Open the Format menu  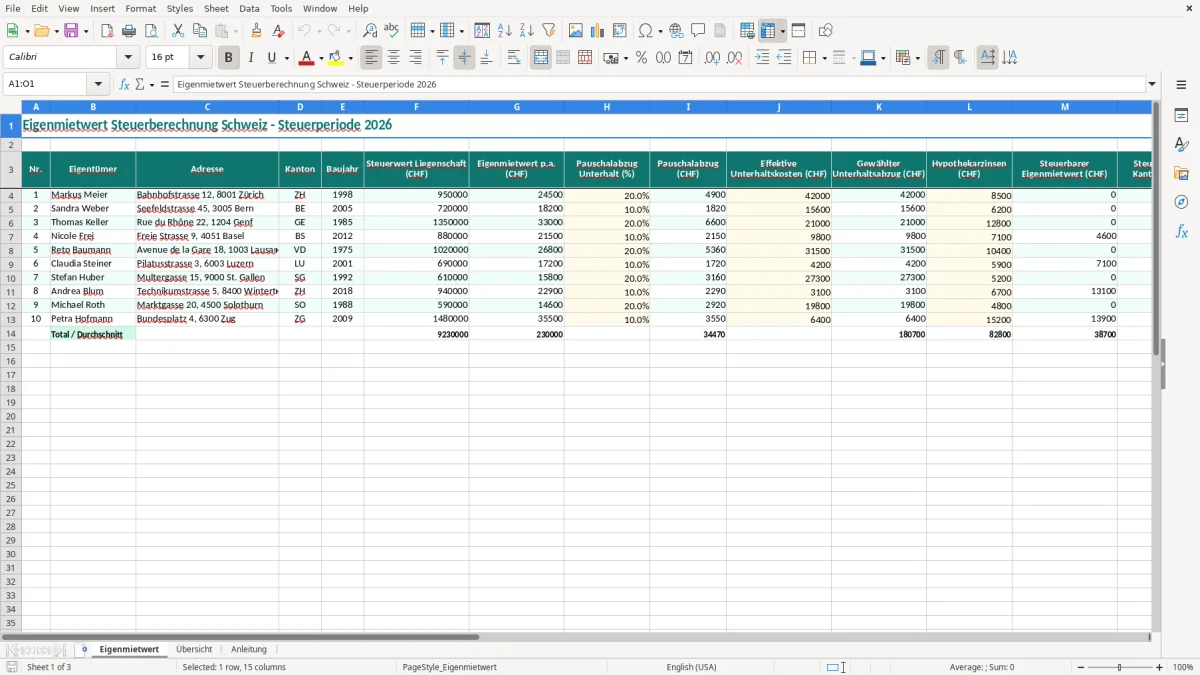pos(140,8)
